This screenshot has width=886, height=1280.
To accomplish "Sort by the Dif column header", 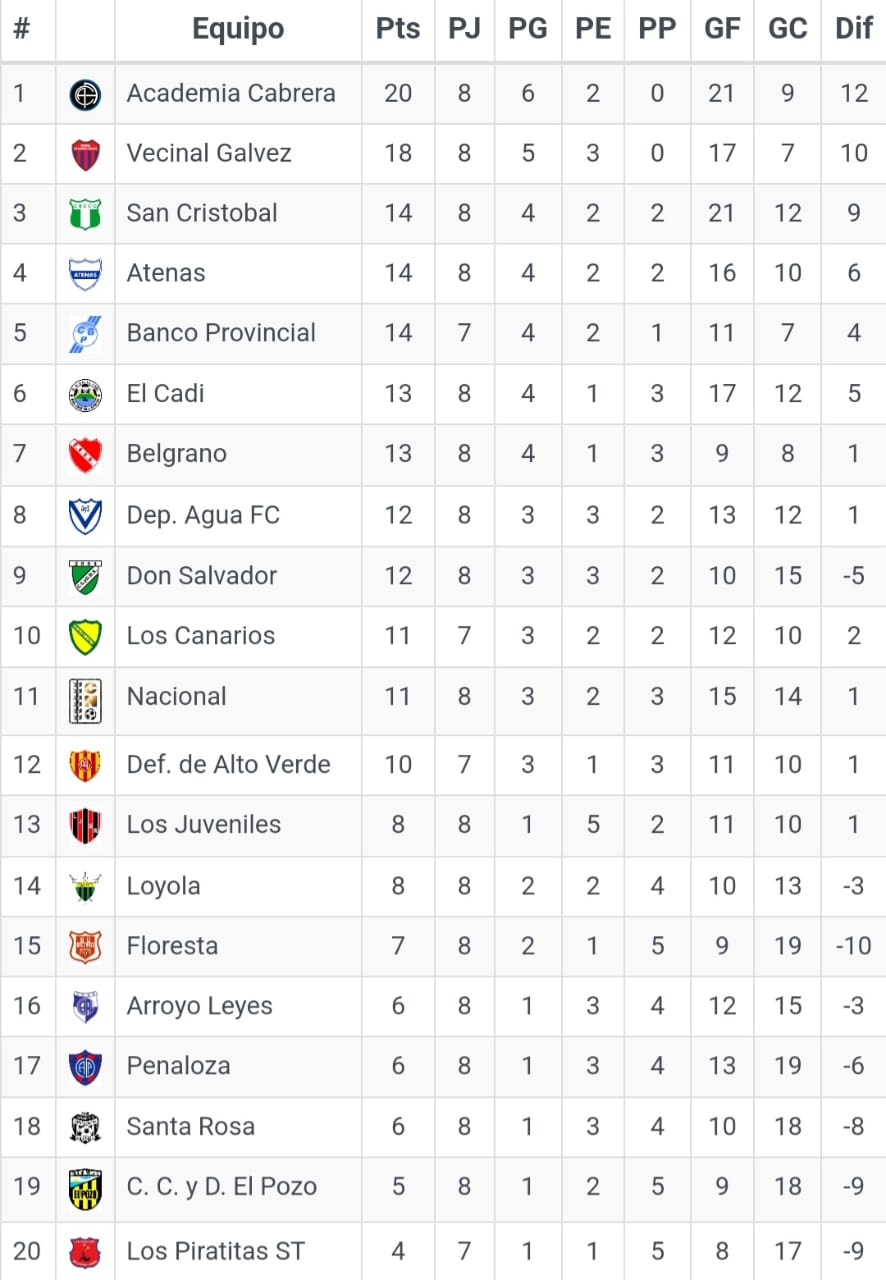I will 853,29.
